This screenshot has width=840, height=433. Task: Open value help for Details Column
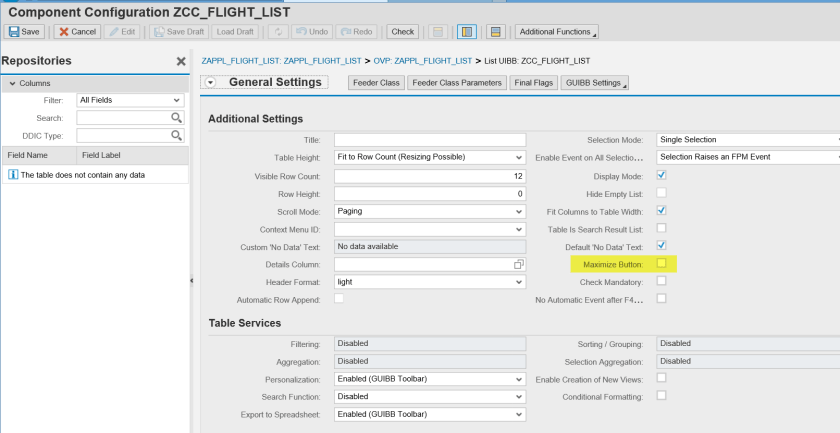point(519,265)
